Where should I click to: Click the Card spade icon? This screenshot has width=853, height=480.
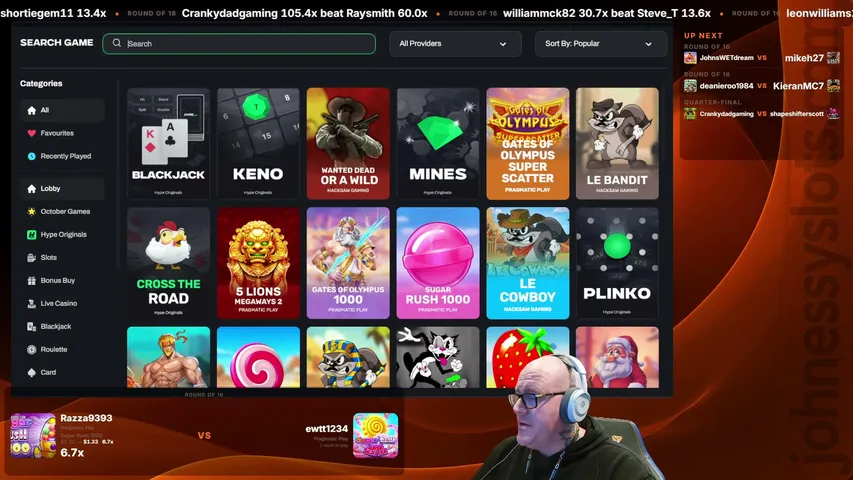pyautogui.click(x=32, y=372)
